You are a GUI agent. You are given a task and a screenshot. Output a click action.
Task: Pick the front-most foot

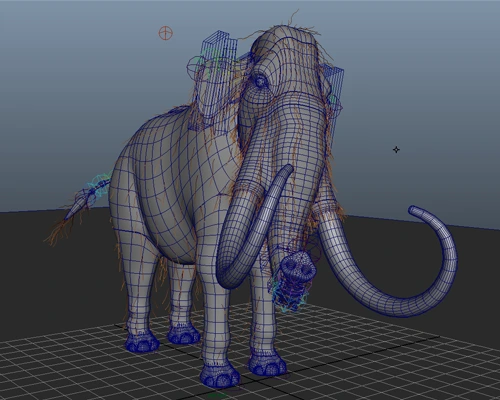[220, 376]
